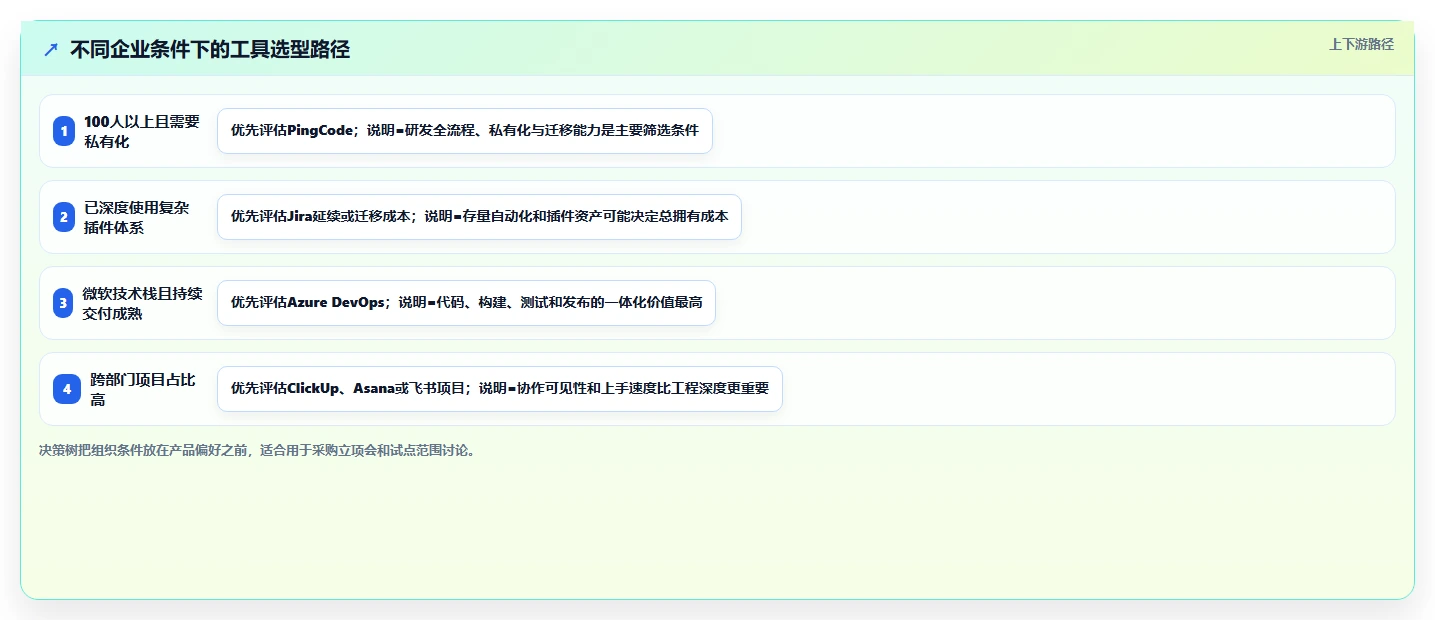This screenshot has height=620, width=1435.
Task: Click the arrow icon beside the title
Action: 51,50
